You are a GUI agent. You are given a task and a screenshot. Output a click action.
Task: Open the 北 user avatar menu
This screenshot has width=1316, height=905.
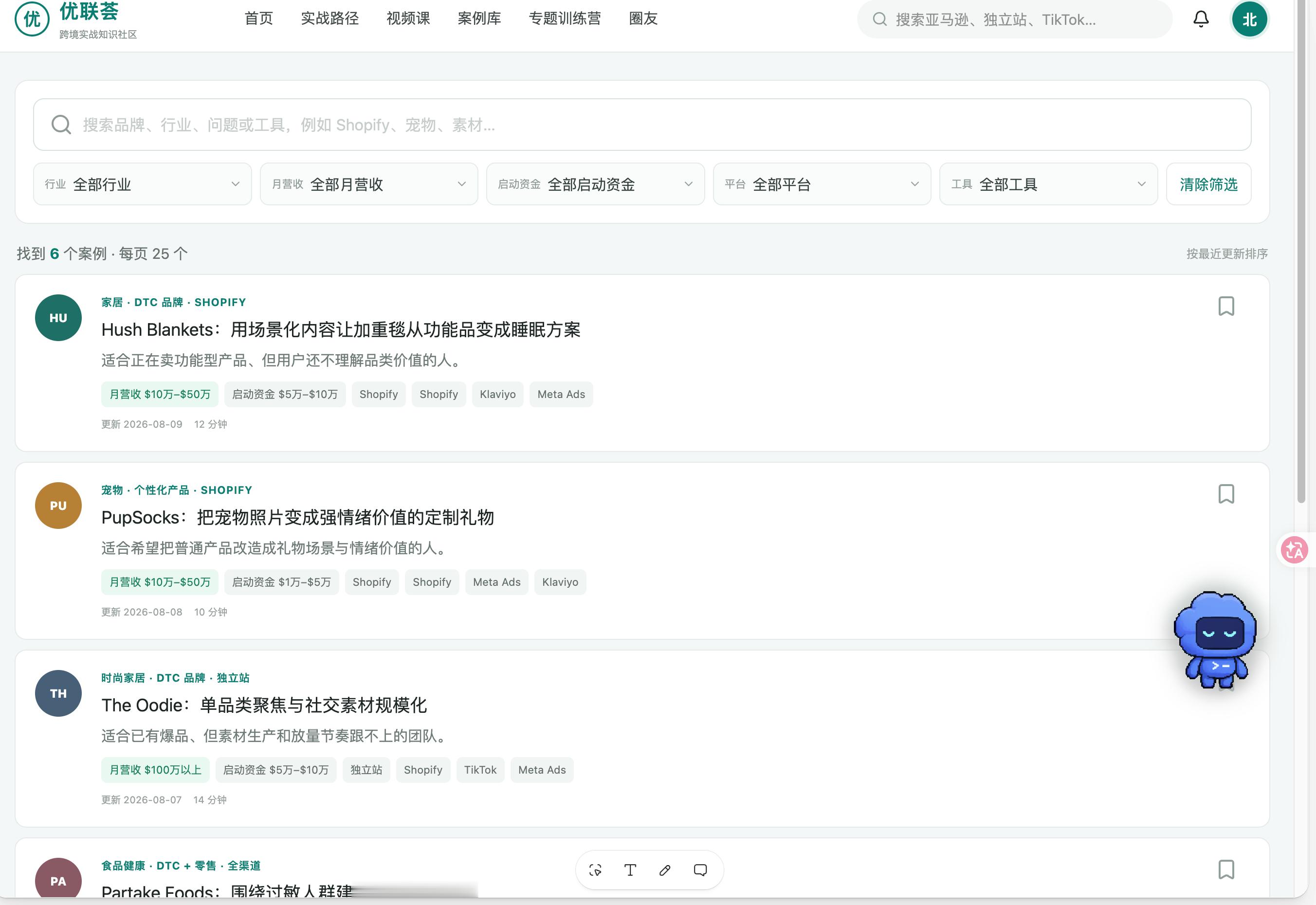point(1249,19)
